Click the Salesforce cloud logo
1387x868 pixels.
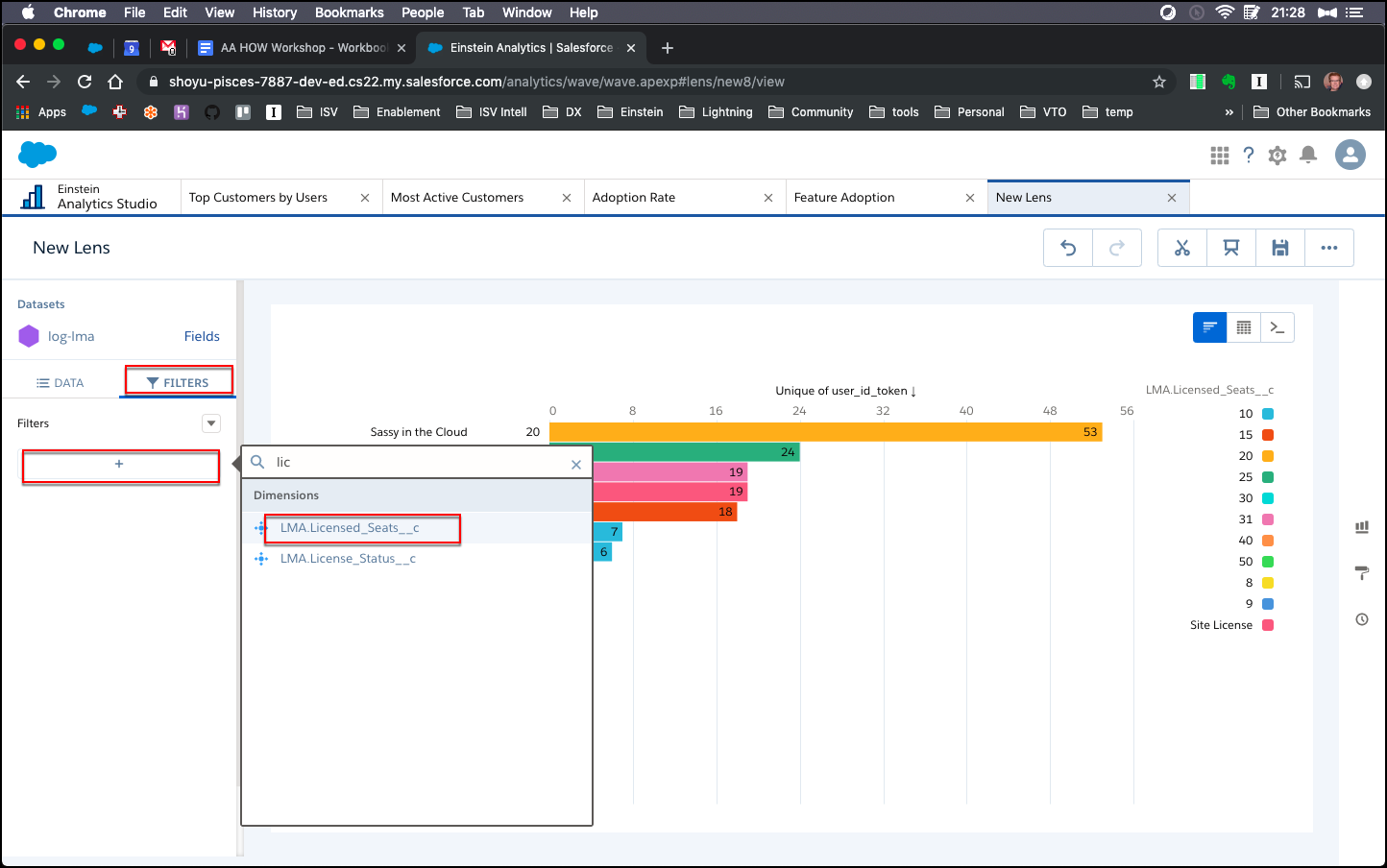coord(37,154)
